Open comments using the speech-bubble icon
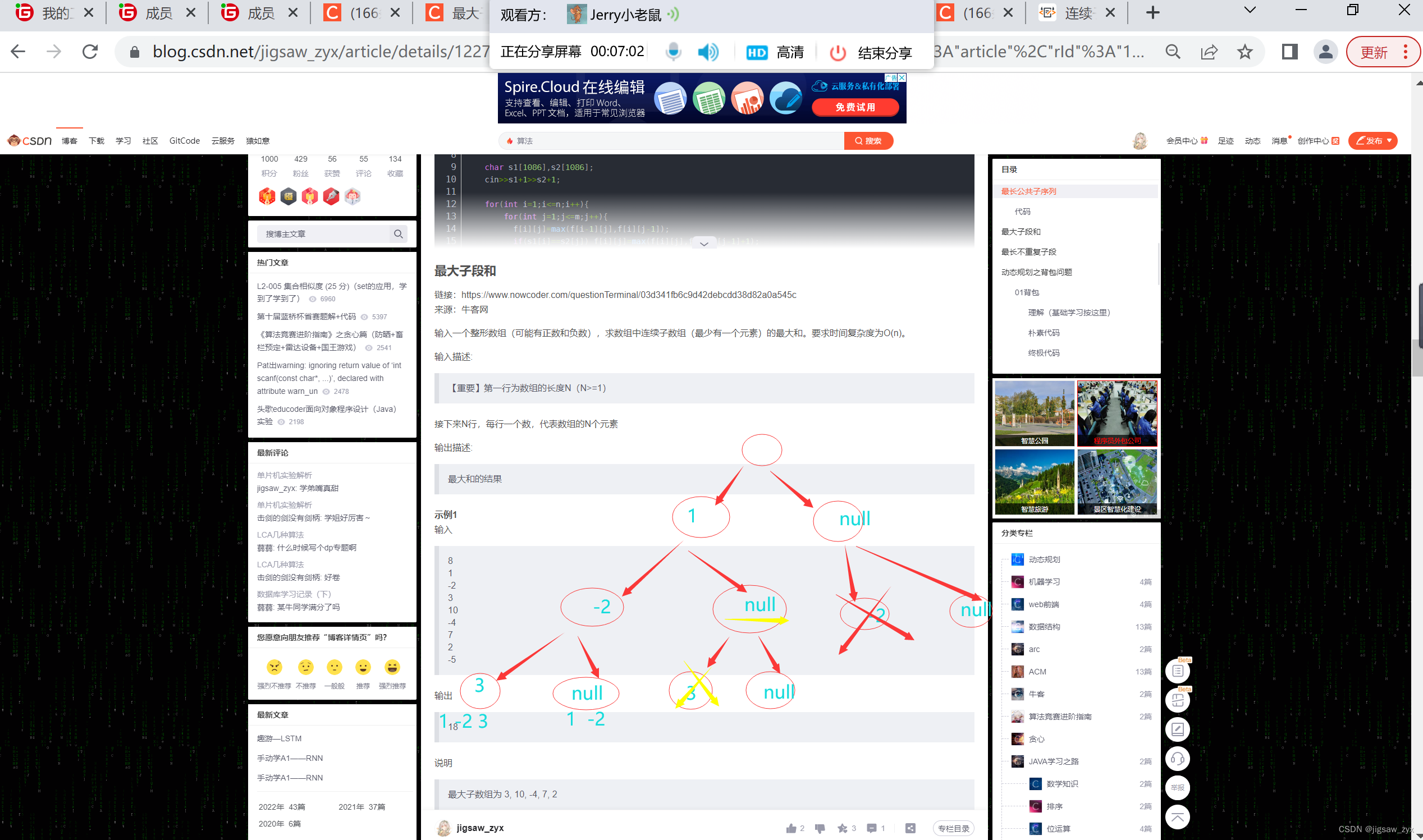This screenshot has width=1423, height=840. [x=871, y=828]
